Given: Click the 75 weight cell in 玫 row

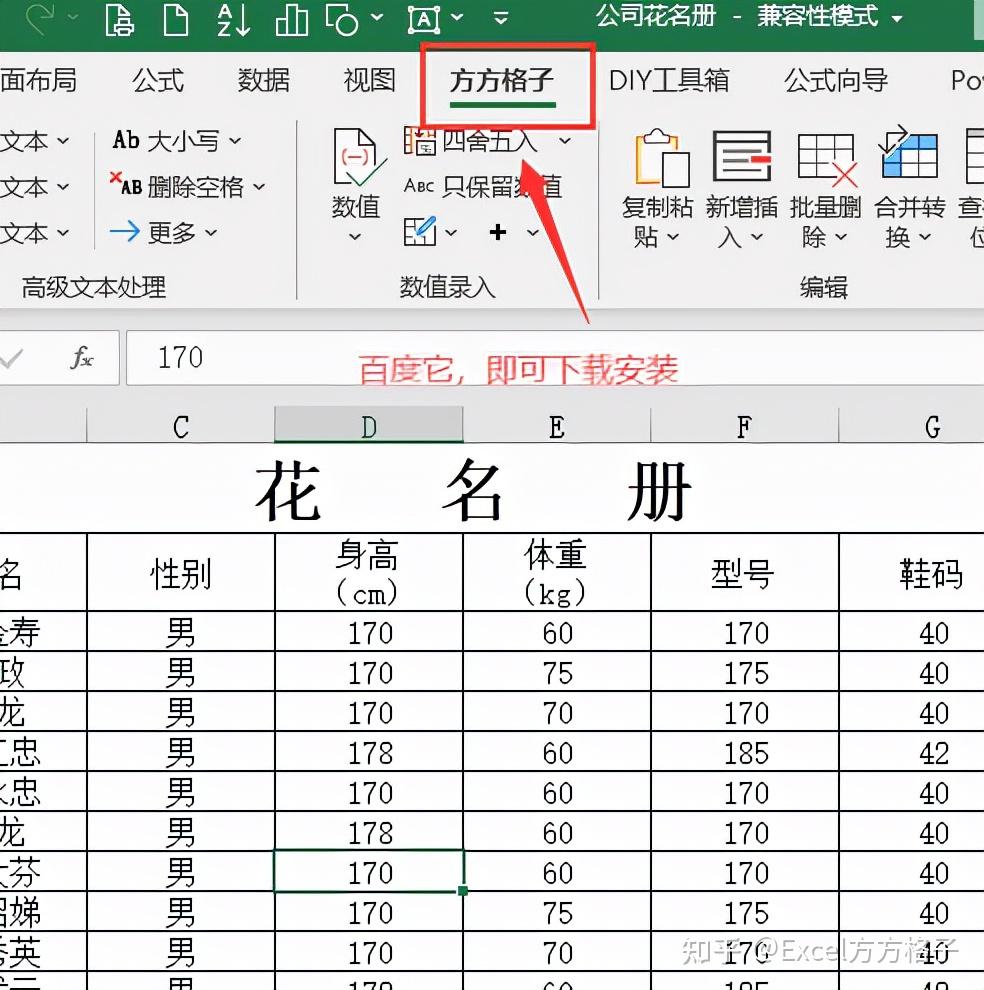Looking at the screenshot, I should 556,672.
